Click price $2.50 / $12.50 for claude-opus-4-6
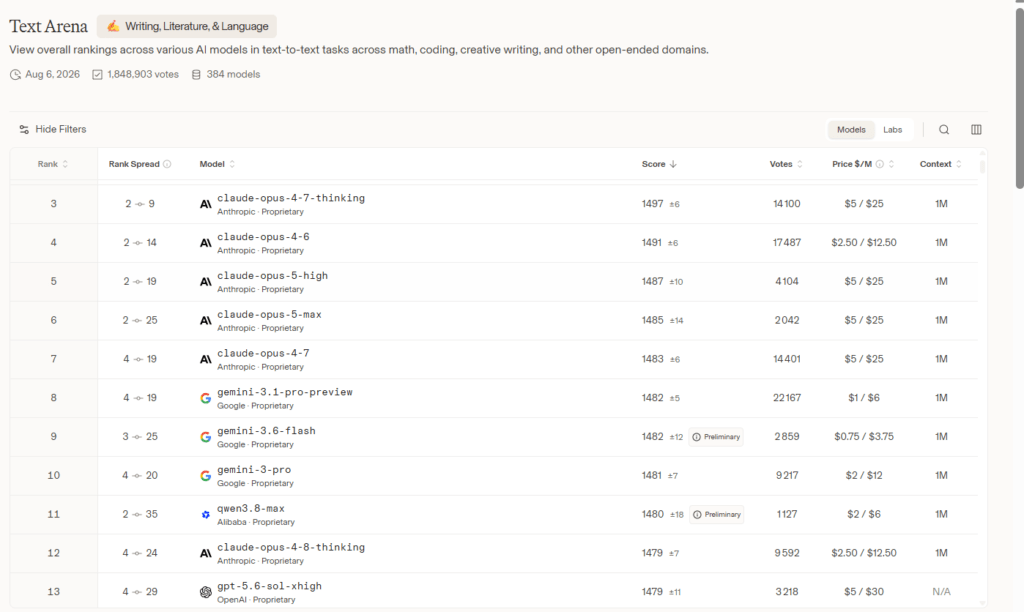 [863, 242]
